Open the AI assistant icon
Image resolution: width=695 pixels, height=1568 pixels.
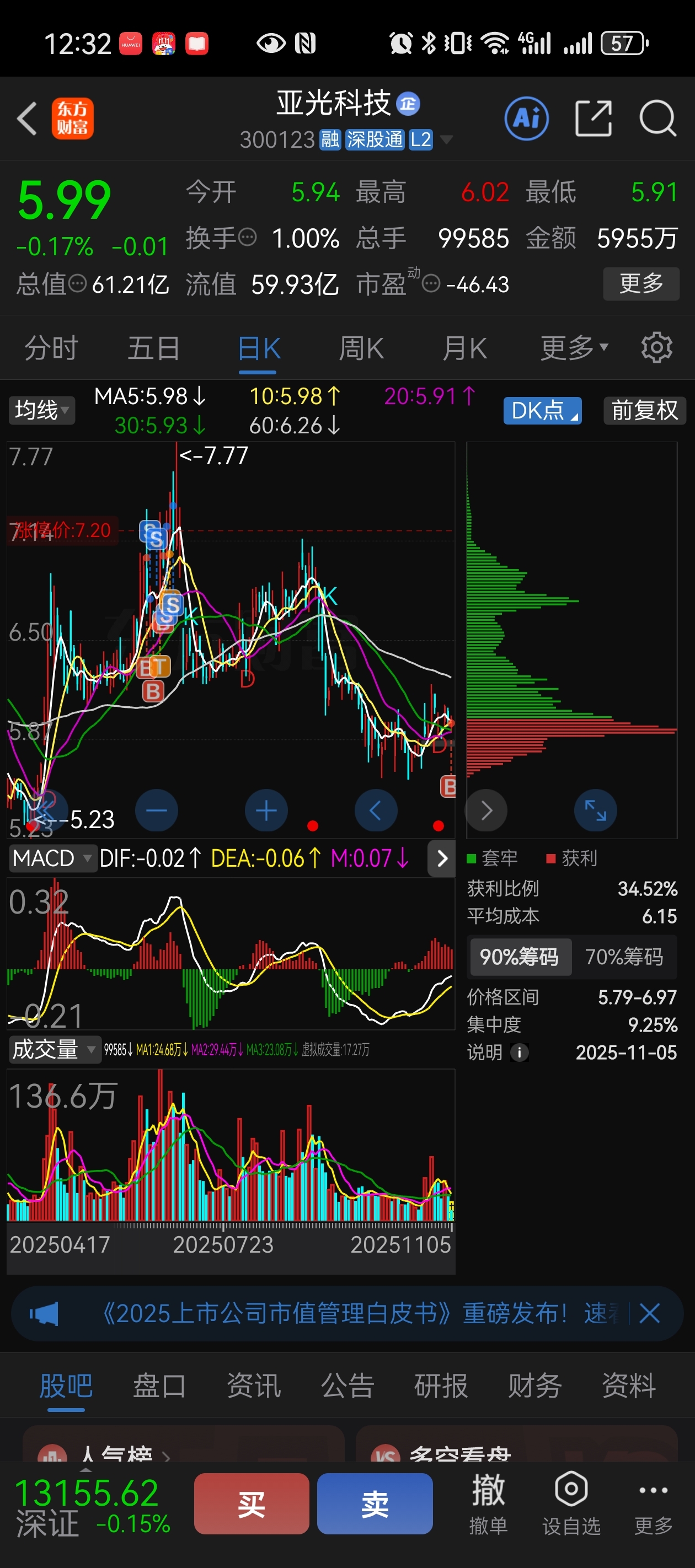526,118
